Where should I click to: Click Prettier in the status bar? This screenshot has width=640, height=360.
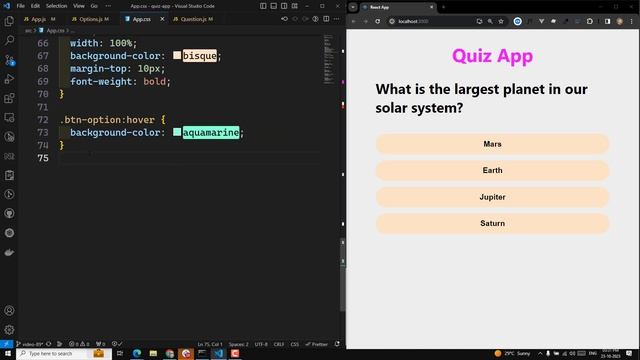pyautogui.click(x=317, y=344)
